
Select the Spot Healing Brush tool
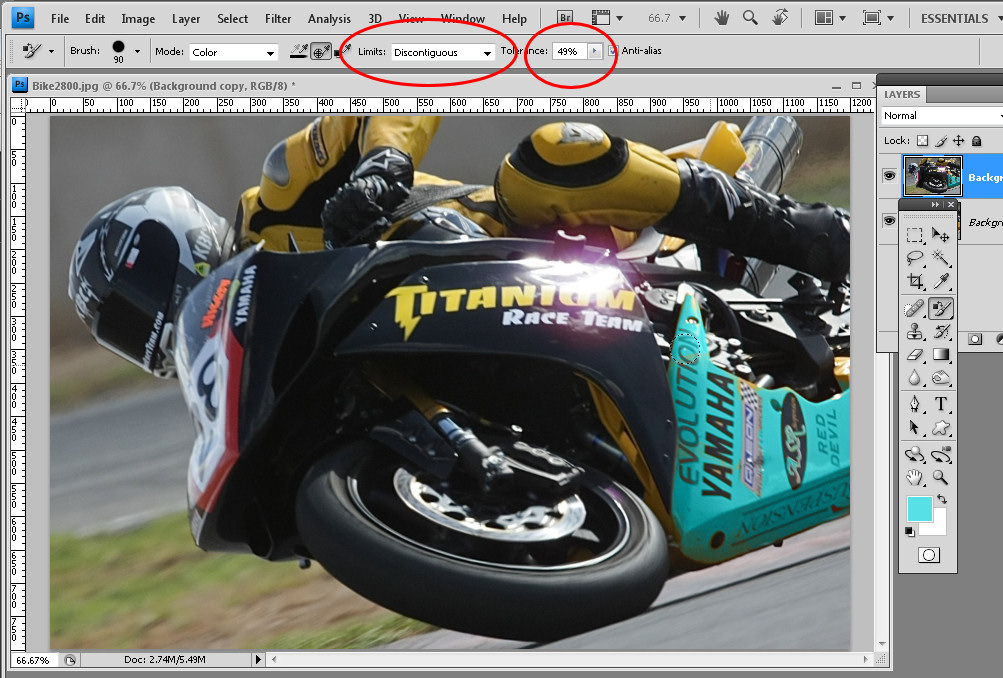click(x=915, y=309)
